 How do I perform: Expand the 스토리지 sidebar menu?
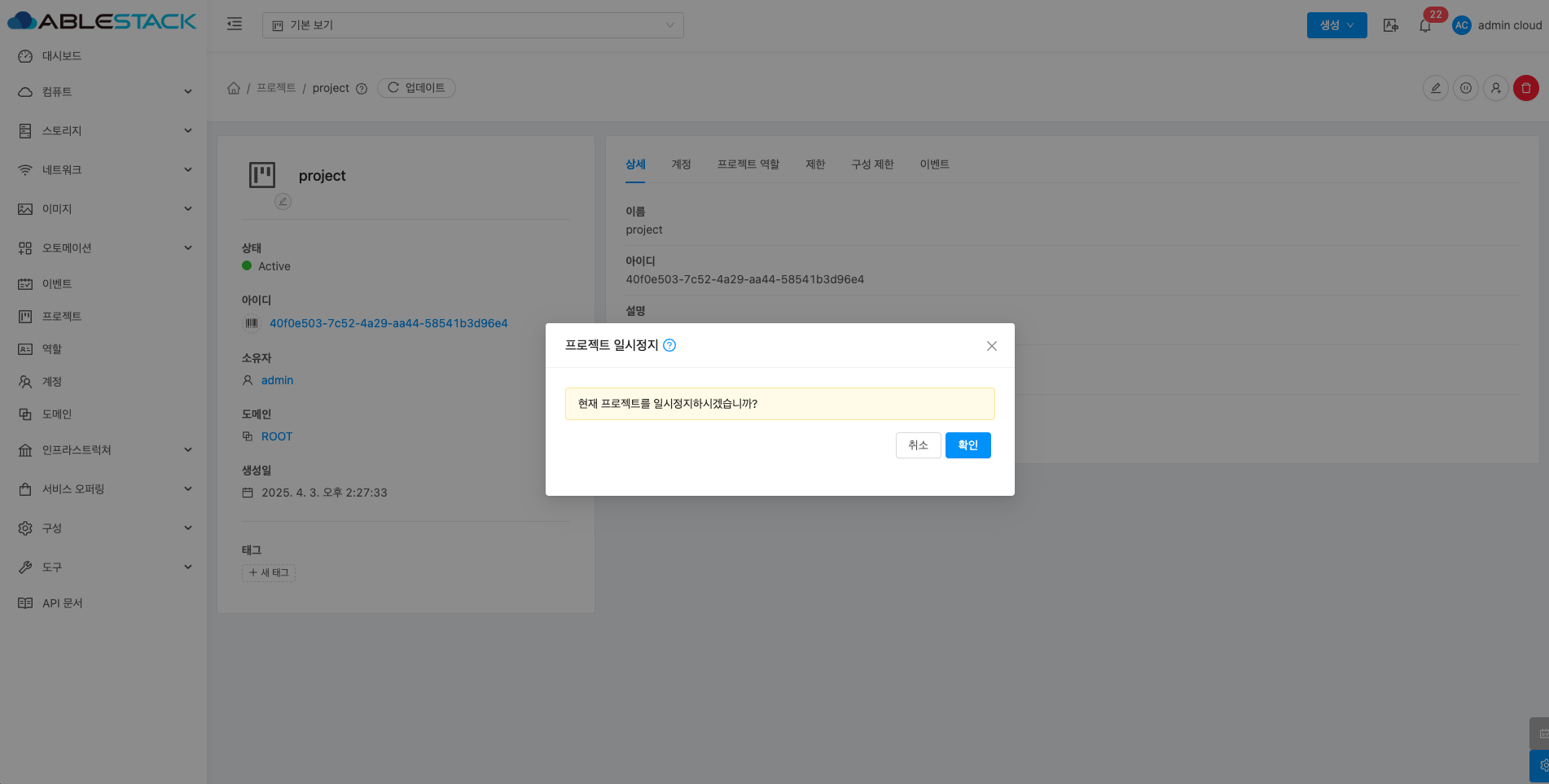tap(103, 131)
